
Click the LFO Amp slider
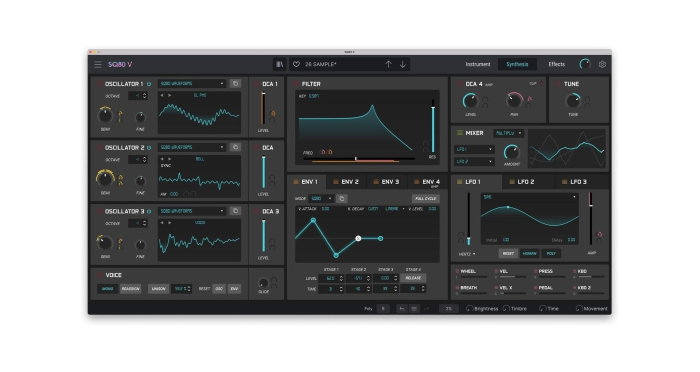click(590, 219)
